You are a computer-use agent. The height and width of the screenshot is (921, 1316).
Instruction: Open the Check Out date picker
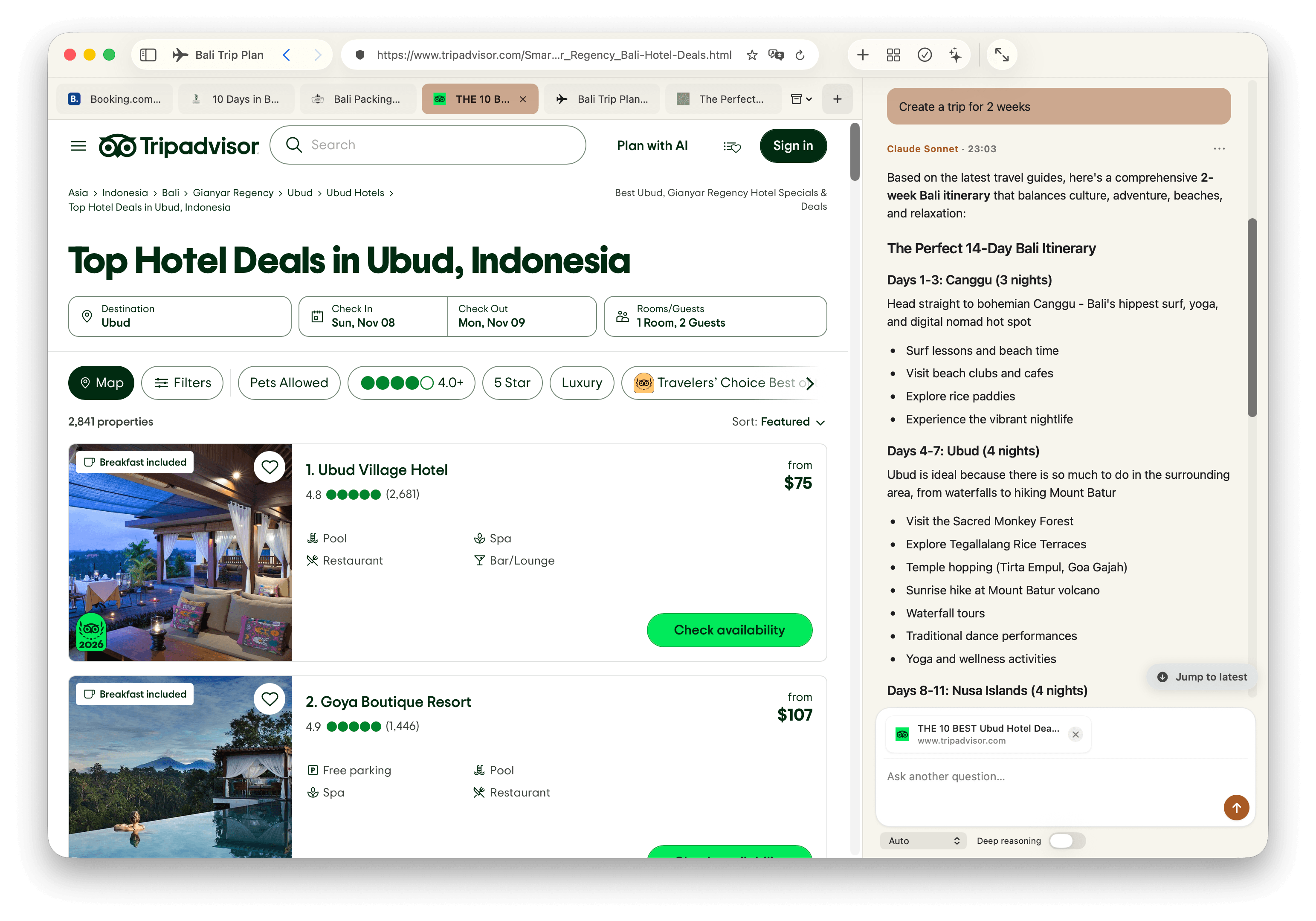(x=522, y=316)
